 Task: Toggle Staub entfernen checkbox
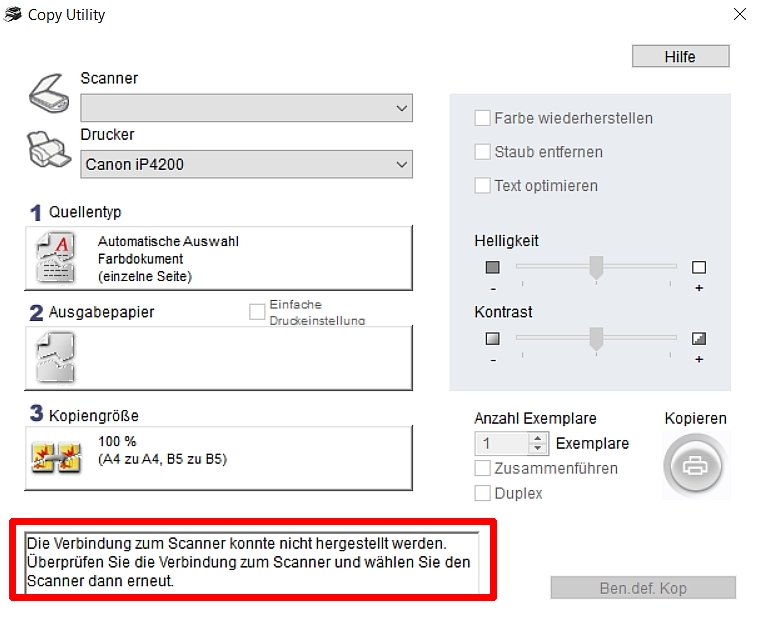pos(482,152)
